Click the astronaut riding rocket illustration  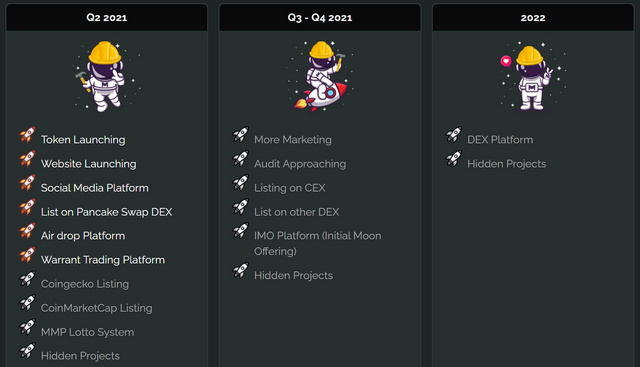[320, 76]
